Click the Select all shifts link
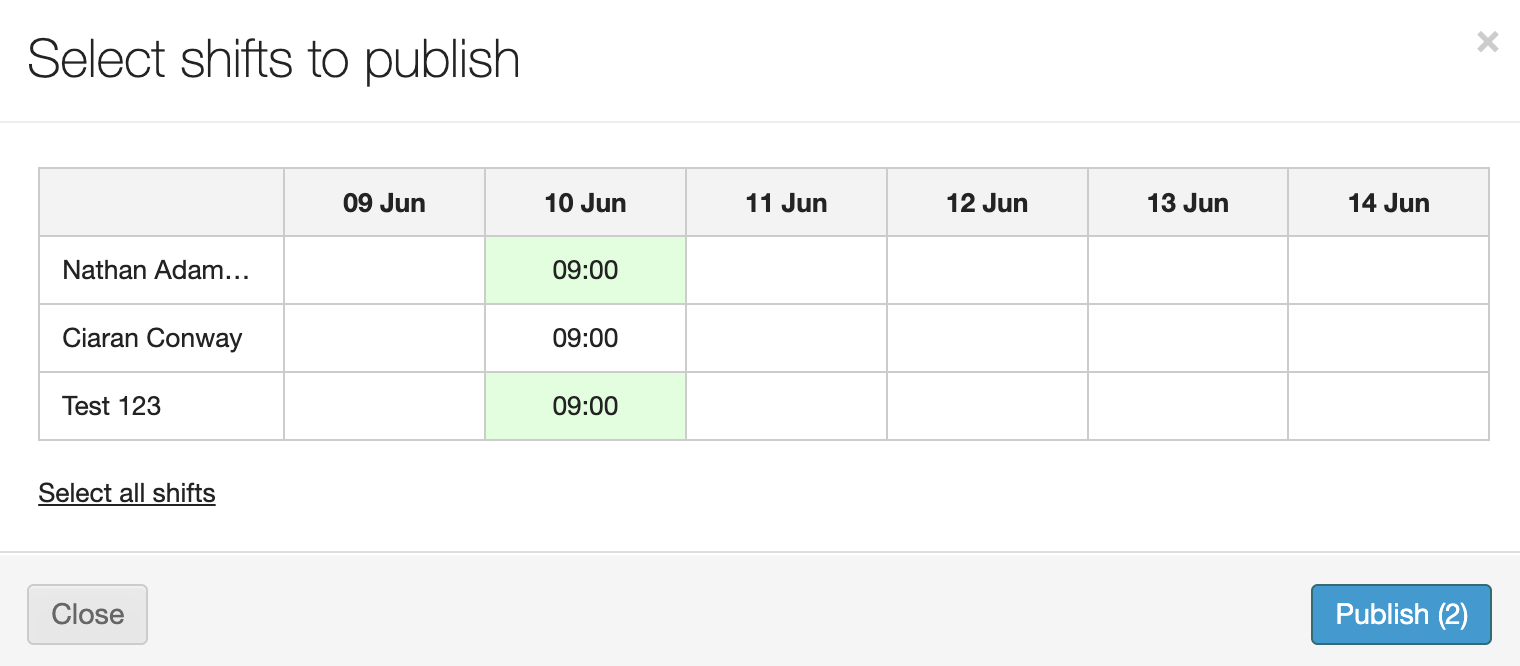This screenshot has height=666, width=1520. point(127,493)
